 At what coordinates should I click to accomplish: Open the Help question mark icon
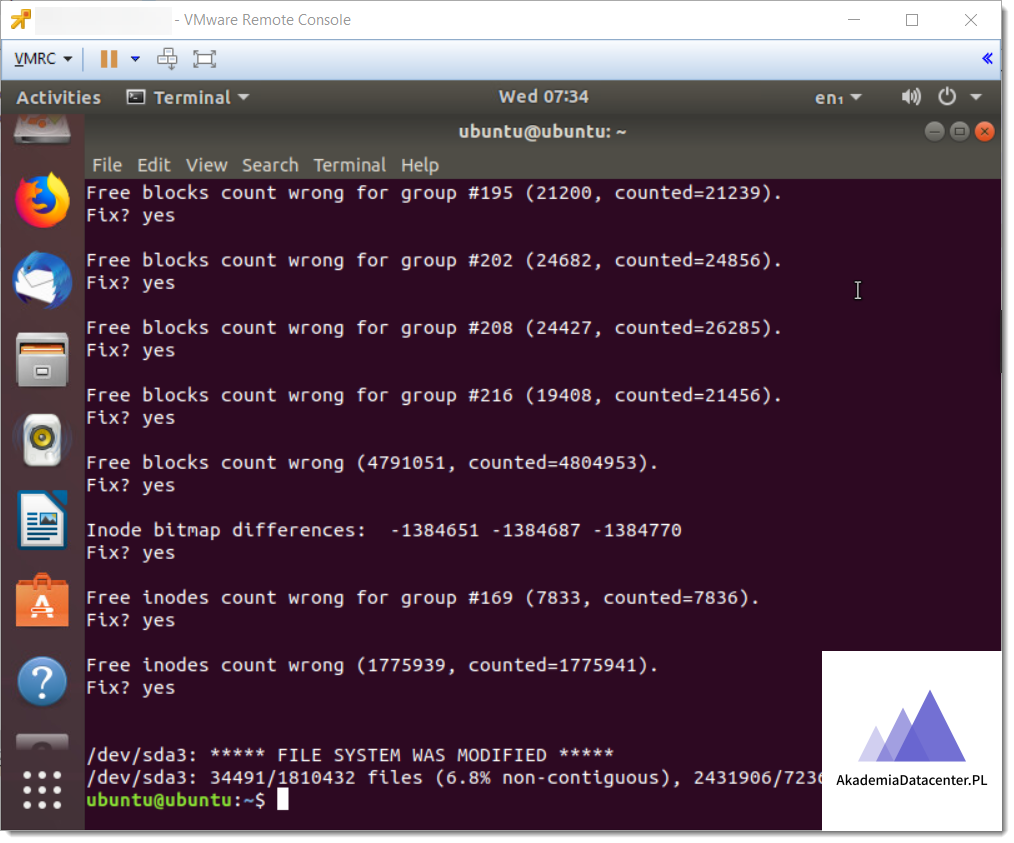click(x=42, y=682)
